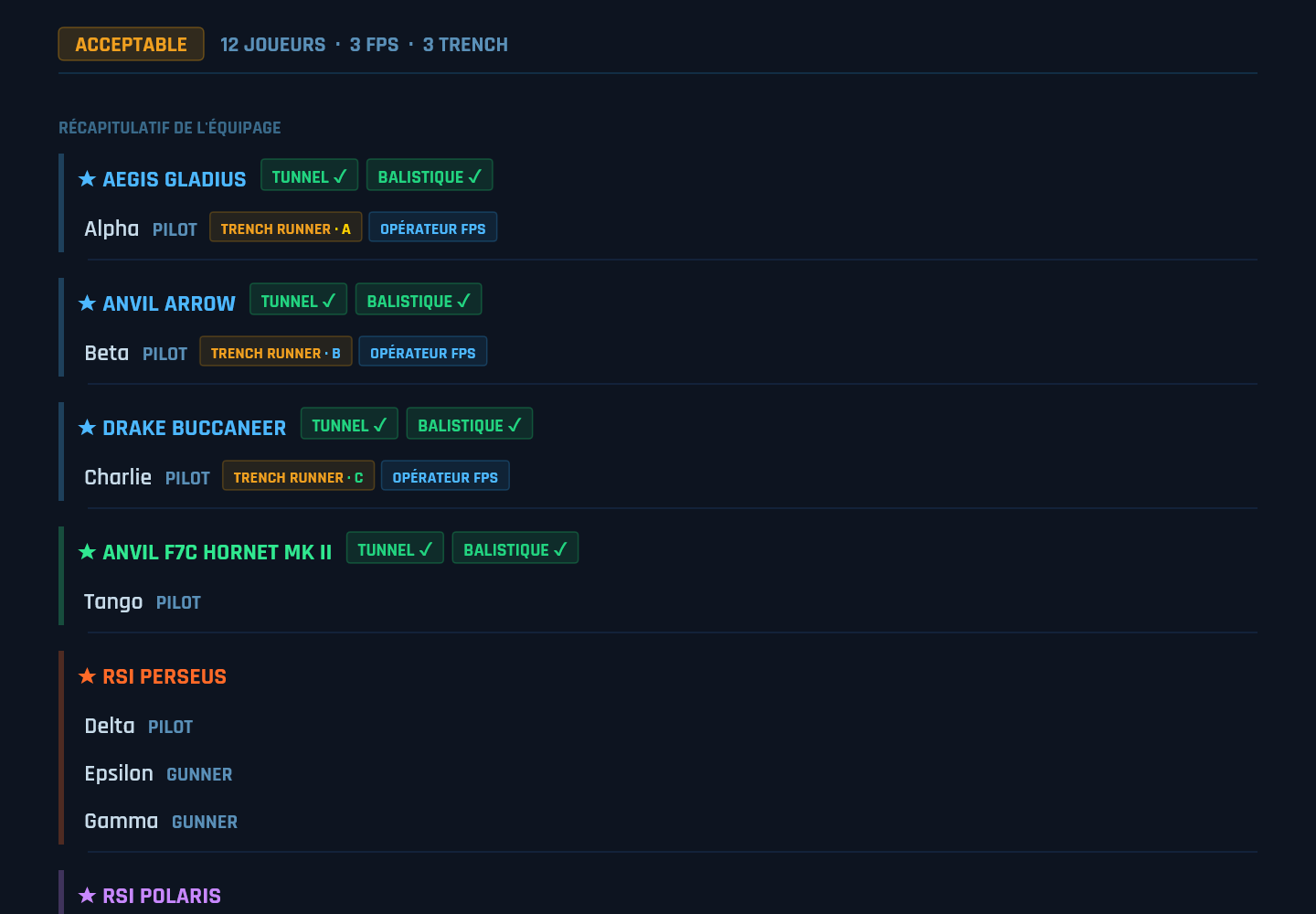This screenshot has height=914, width=1316.
Task: Click the BALISTIQUE badge for F7C Hornet Mk II
Action: (x=515, y=548)
